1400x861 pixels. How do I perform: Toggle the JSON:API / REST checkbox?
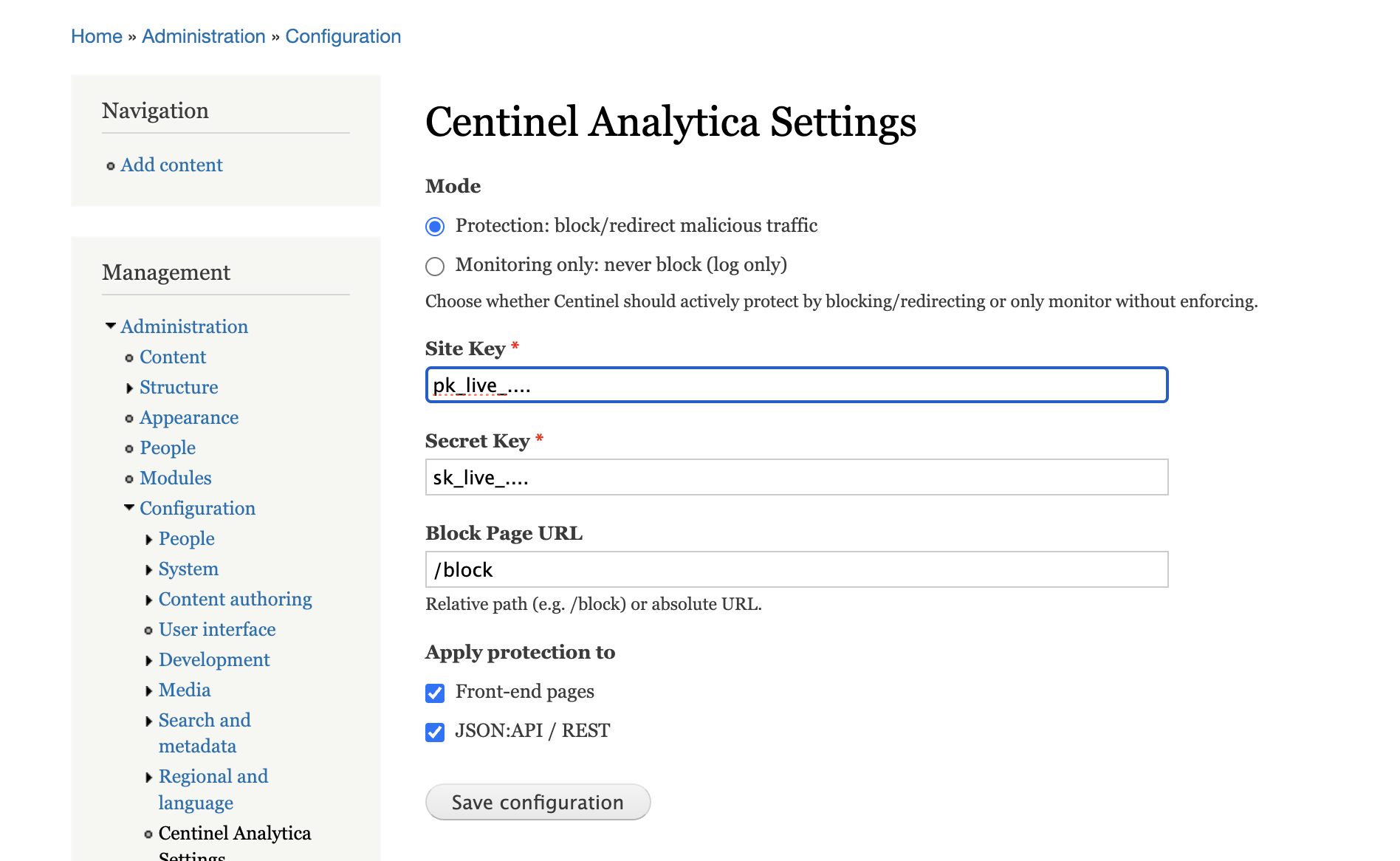[435, 732]
